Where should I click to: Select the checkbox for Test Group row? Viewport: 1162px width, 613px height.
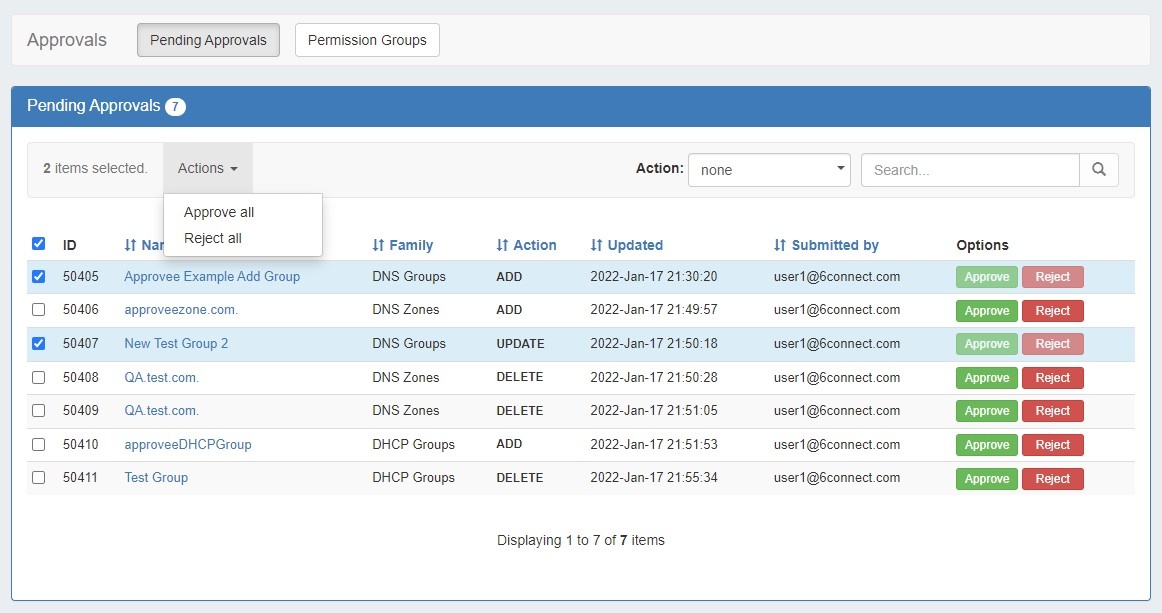coord(38,478)
